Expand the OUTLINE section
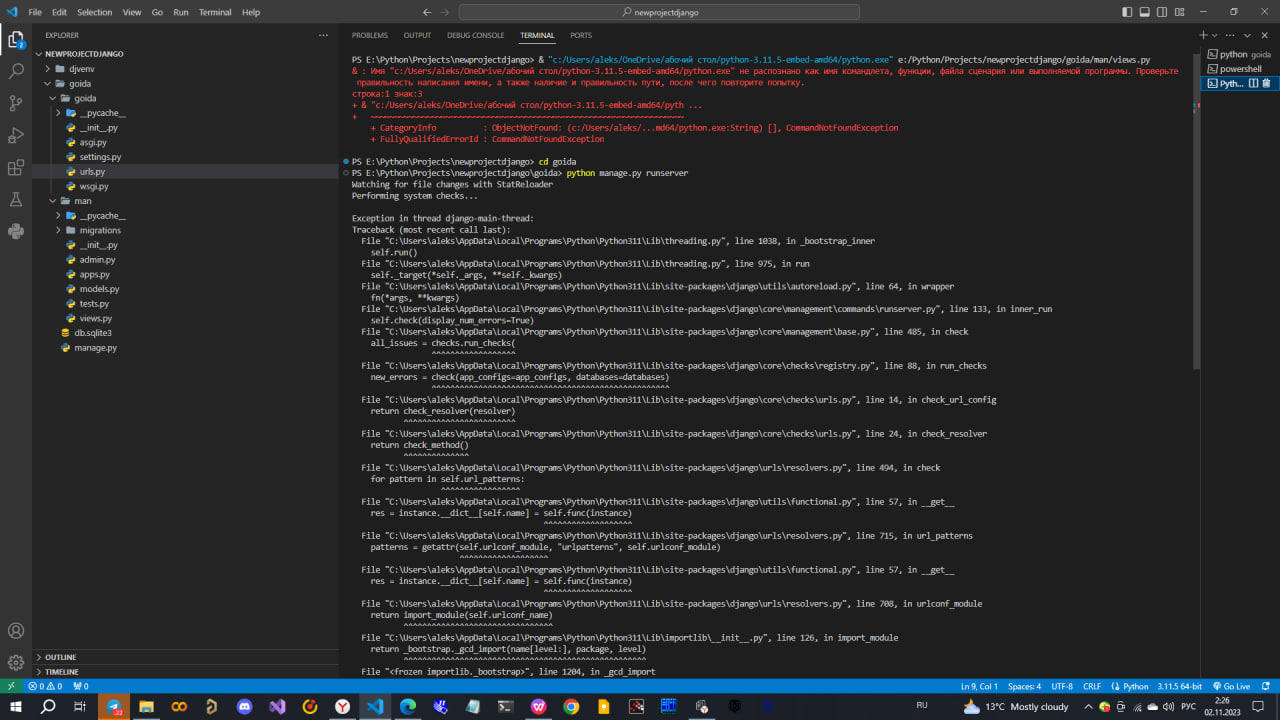This screenshot has width=1280, height=720. (60, 657)
